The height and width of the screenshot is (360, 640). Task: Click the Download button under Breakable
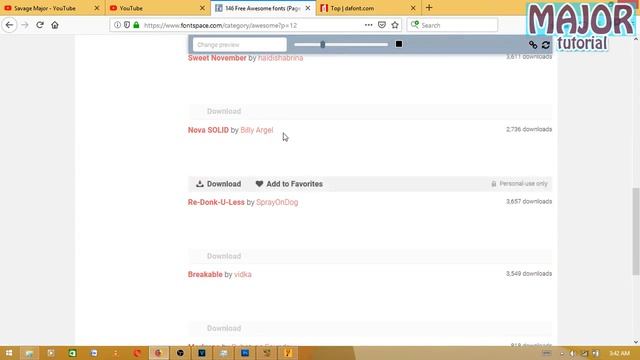[224, 329]
